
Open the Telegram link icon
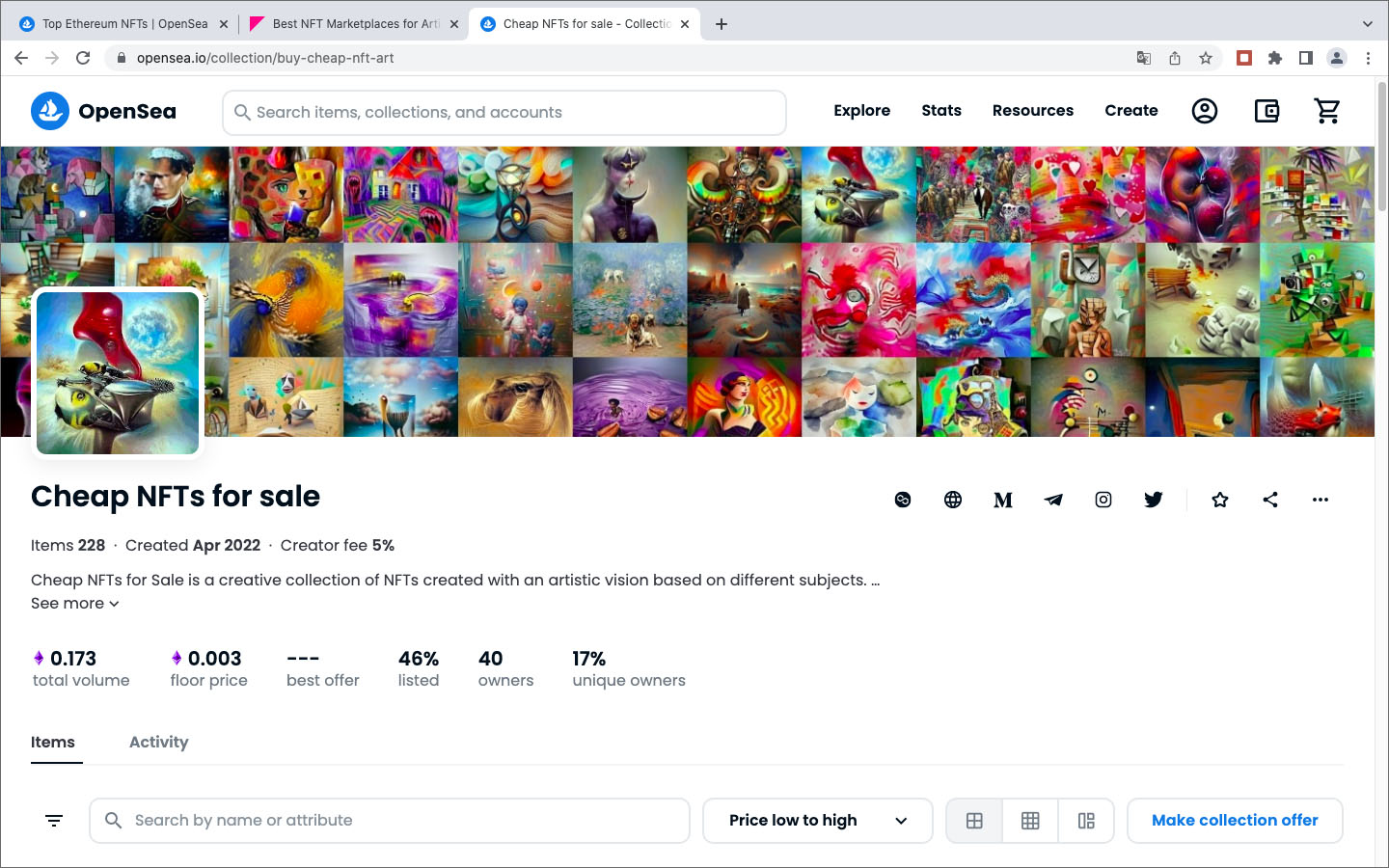tap(1053, 500)
